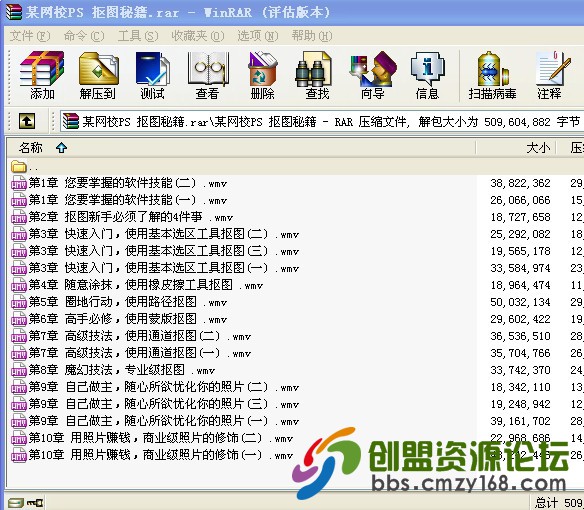Launch the 向导 (Wizard) tool
This screenshot has width=584, height=510.
(372, 76)
